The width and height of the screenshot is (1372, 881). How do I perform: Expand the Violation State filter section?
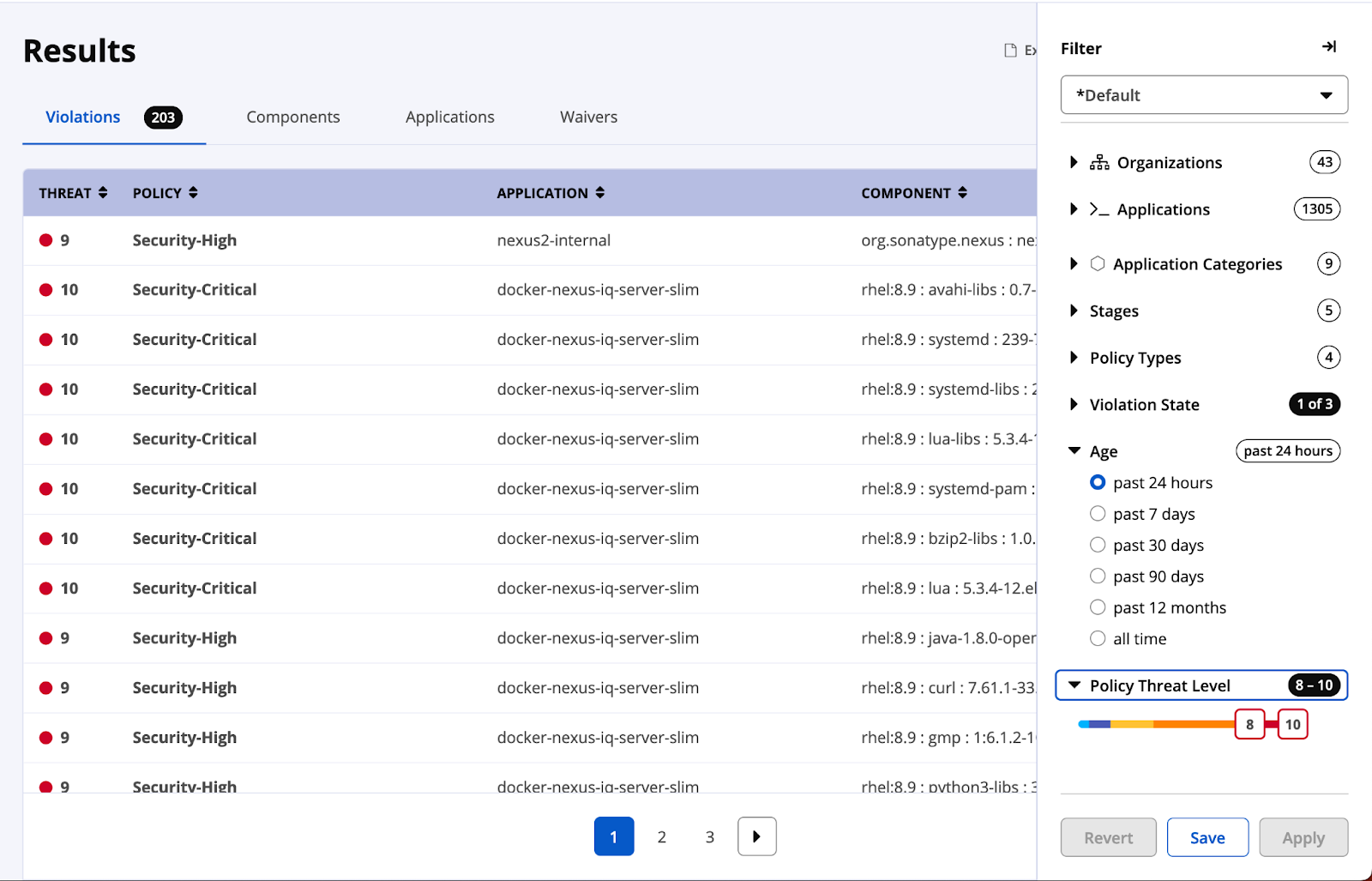click(x=1074, y=404)
